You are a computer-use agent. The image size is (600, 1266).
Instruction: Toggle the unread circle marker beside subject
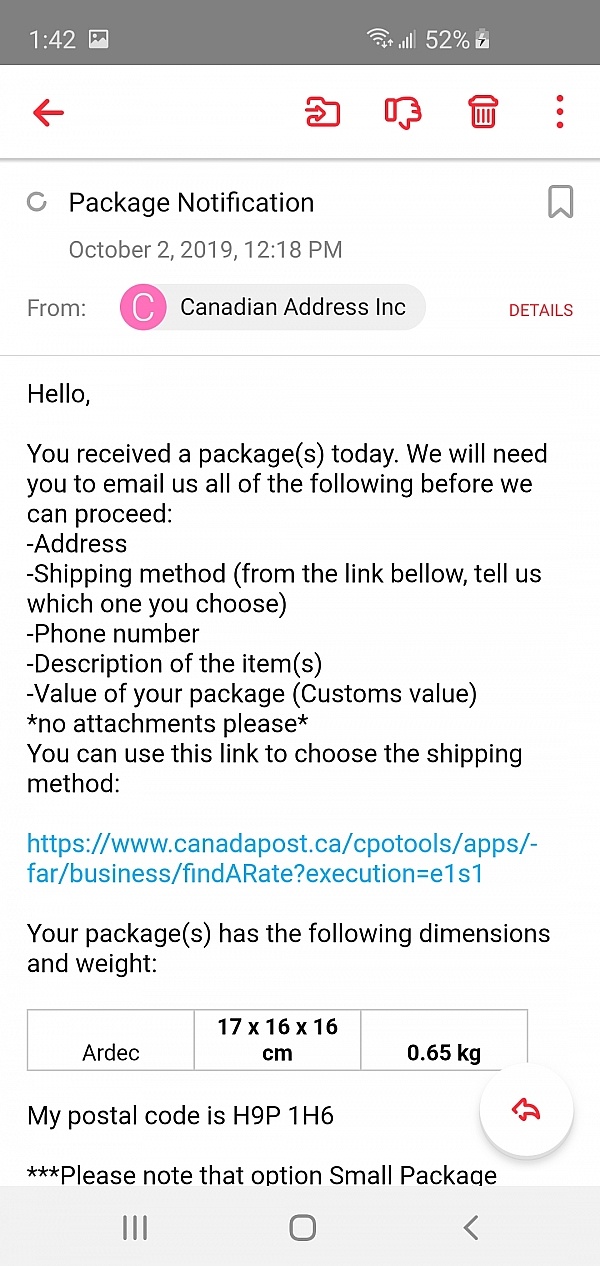pyautogui.click(x=37, y=203)
